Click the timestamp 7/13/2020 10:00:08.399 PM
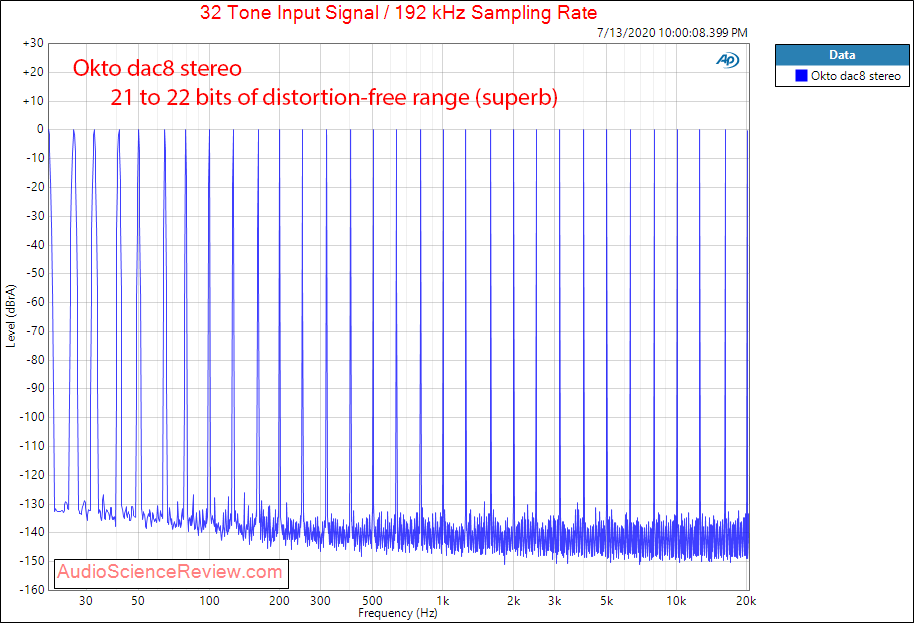 click(672, 33)
